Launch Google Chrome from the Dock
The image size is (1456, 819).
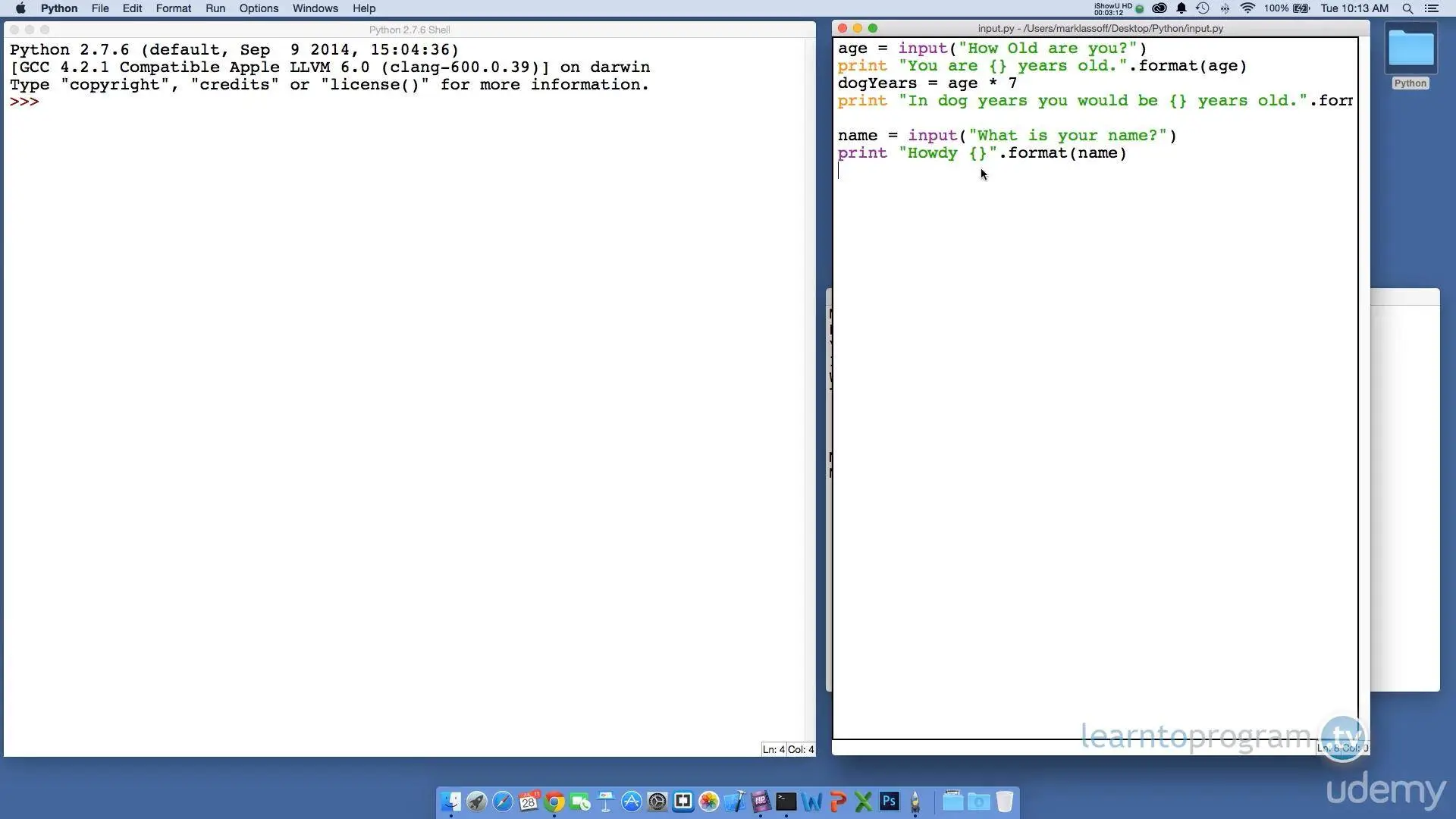coord(554,802)
